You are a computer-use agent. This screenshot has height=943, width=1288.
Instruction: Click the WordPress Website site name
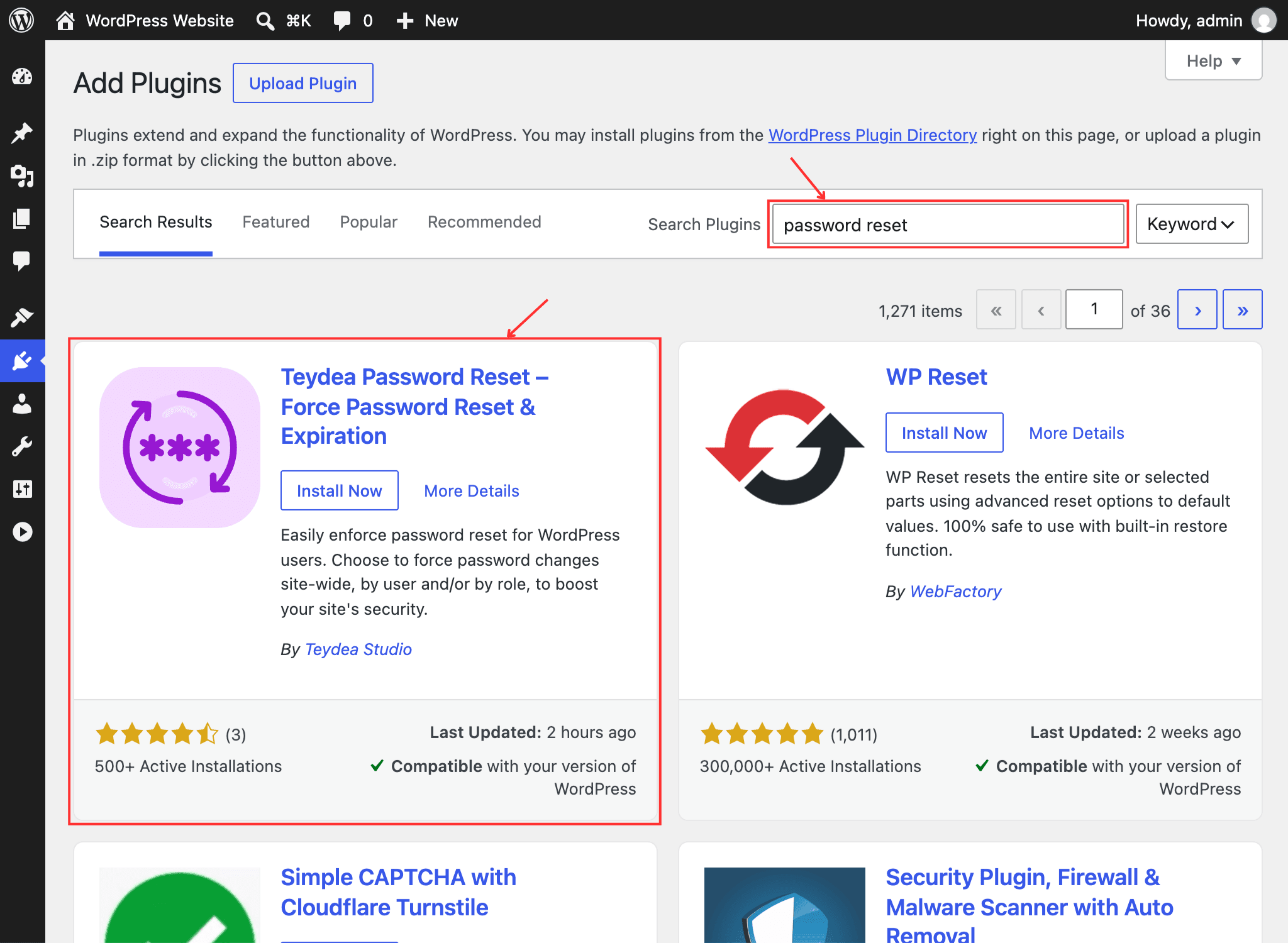pos(160,21)
